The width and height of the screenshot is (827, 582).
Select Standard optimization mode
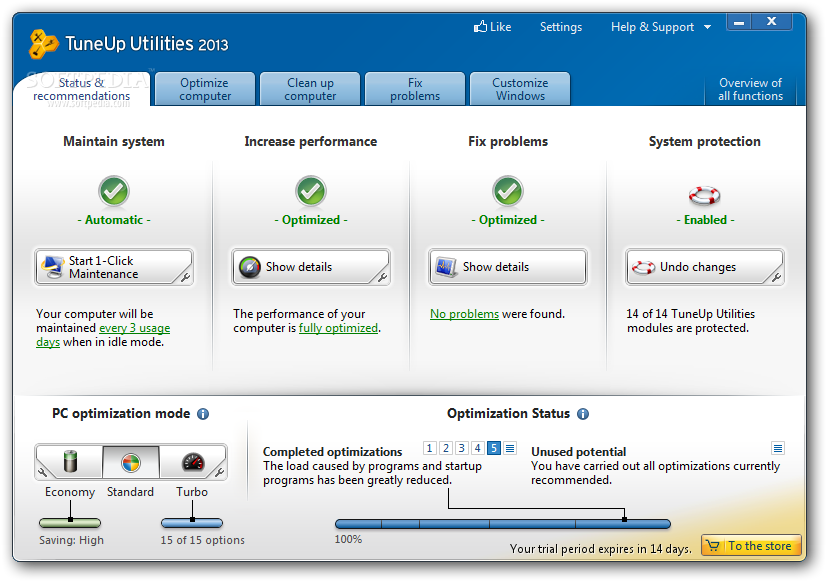(x=131, y=462)
